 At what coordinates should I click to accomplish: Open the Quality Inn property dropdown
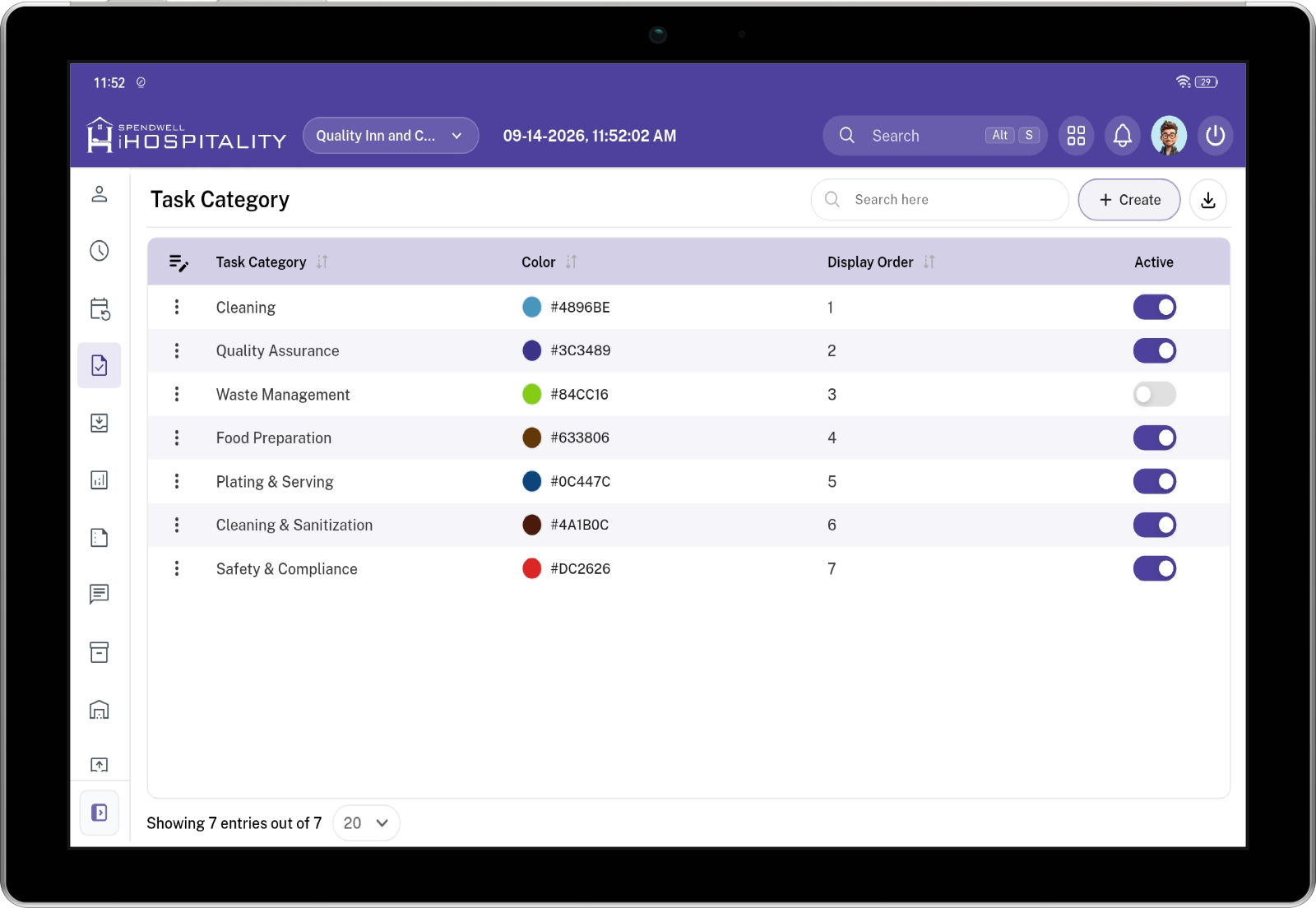(391, 136)
